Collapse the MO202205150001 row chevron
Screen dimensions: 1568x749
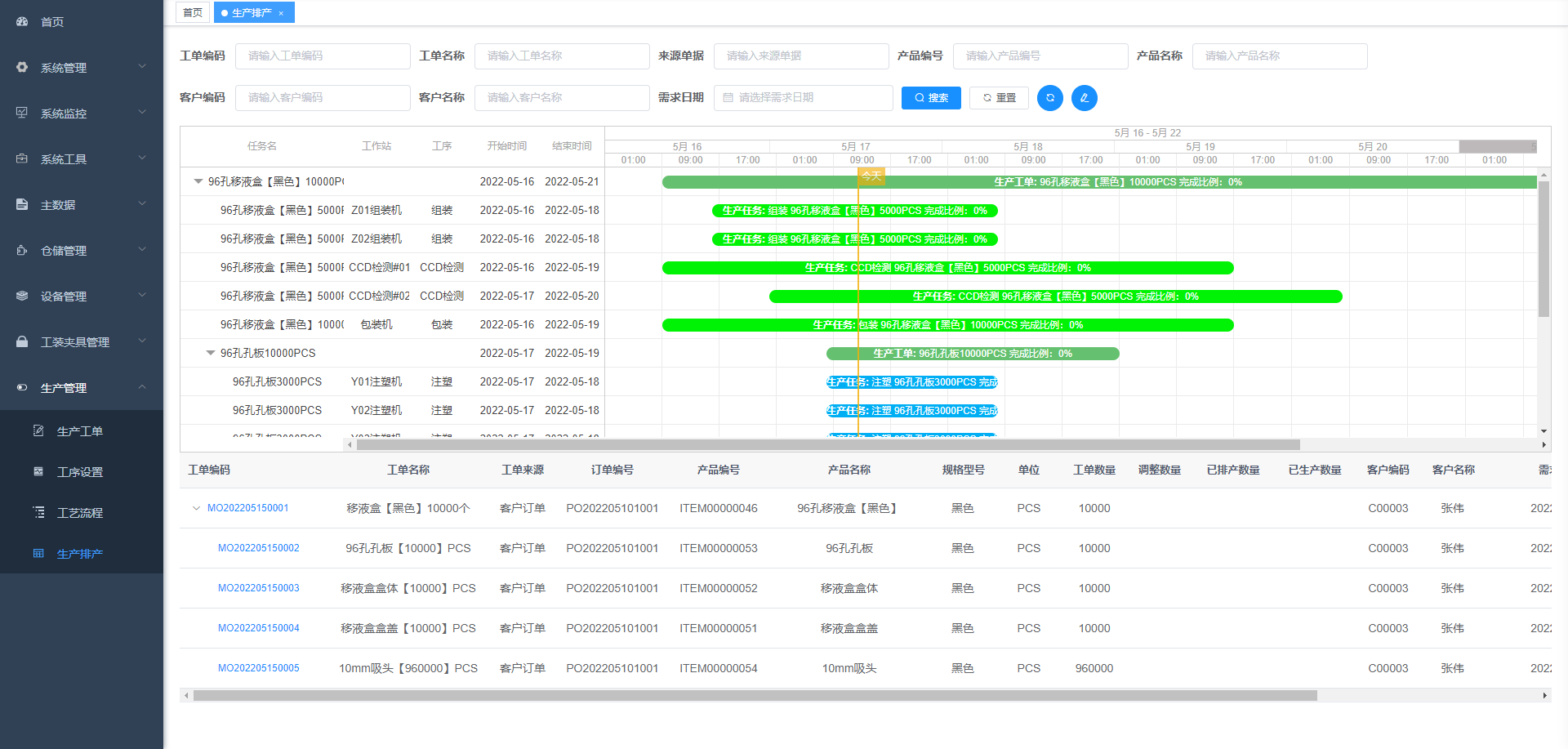point(196,508)
